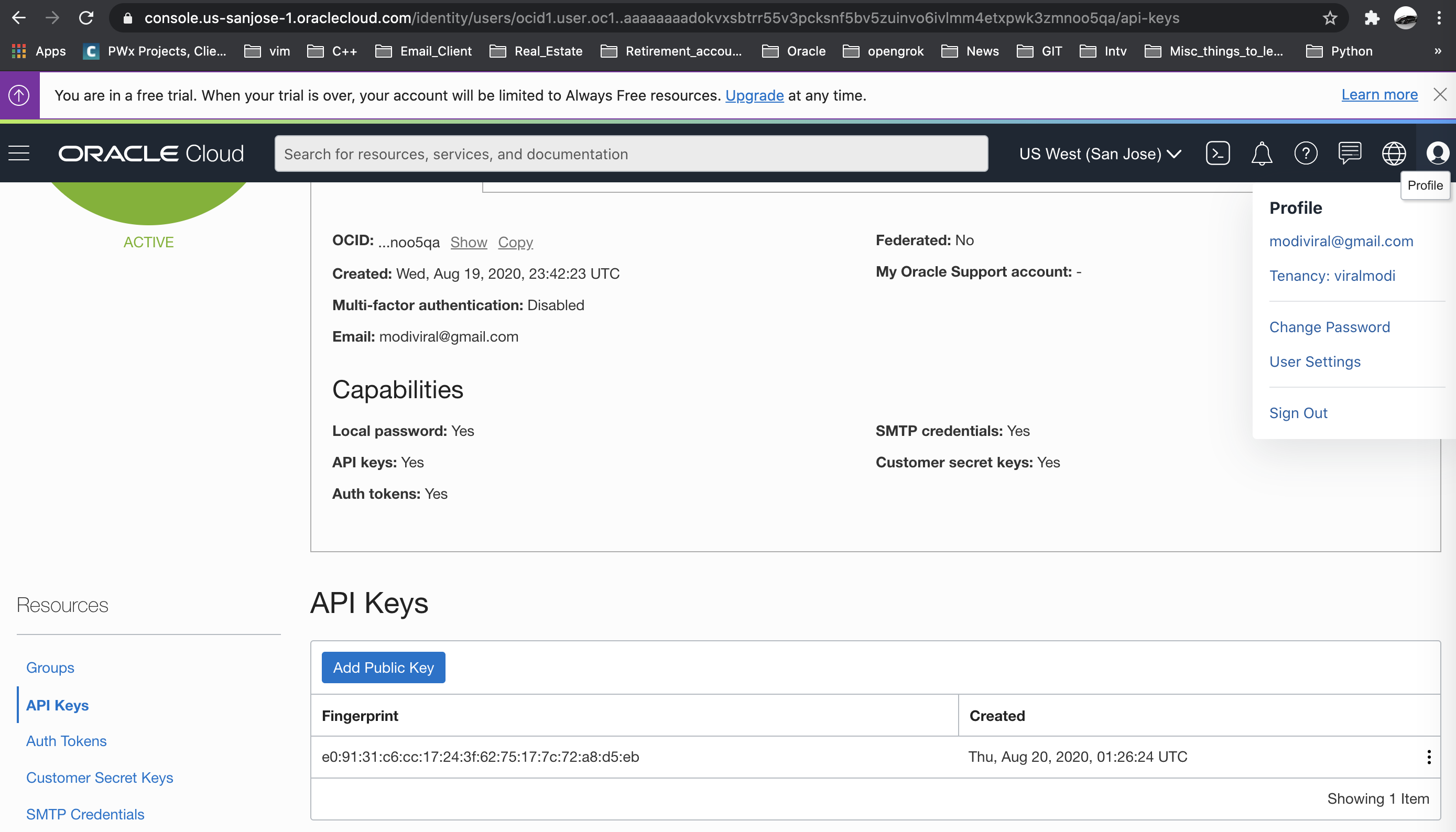
Task: Open the help question mark icon
Action: click(1305, 153)
